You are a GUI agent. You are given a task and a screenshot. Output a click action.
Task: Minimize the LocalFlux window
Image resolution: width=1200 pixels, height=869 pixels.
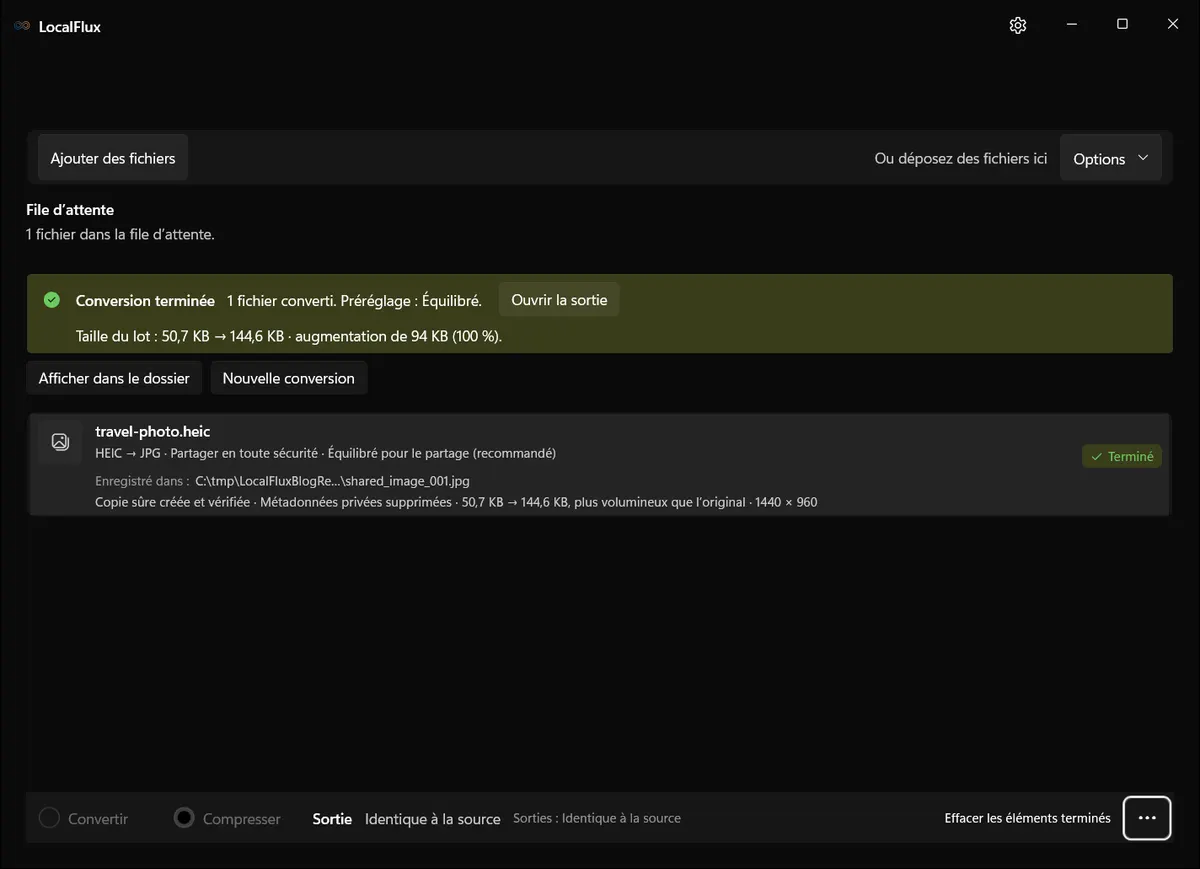click(1071, 25)
